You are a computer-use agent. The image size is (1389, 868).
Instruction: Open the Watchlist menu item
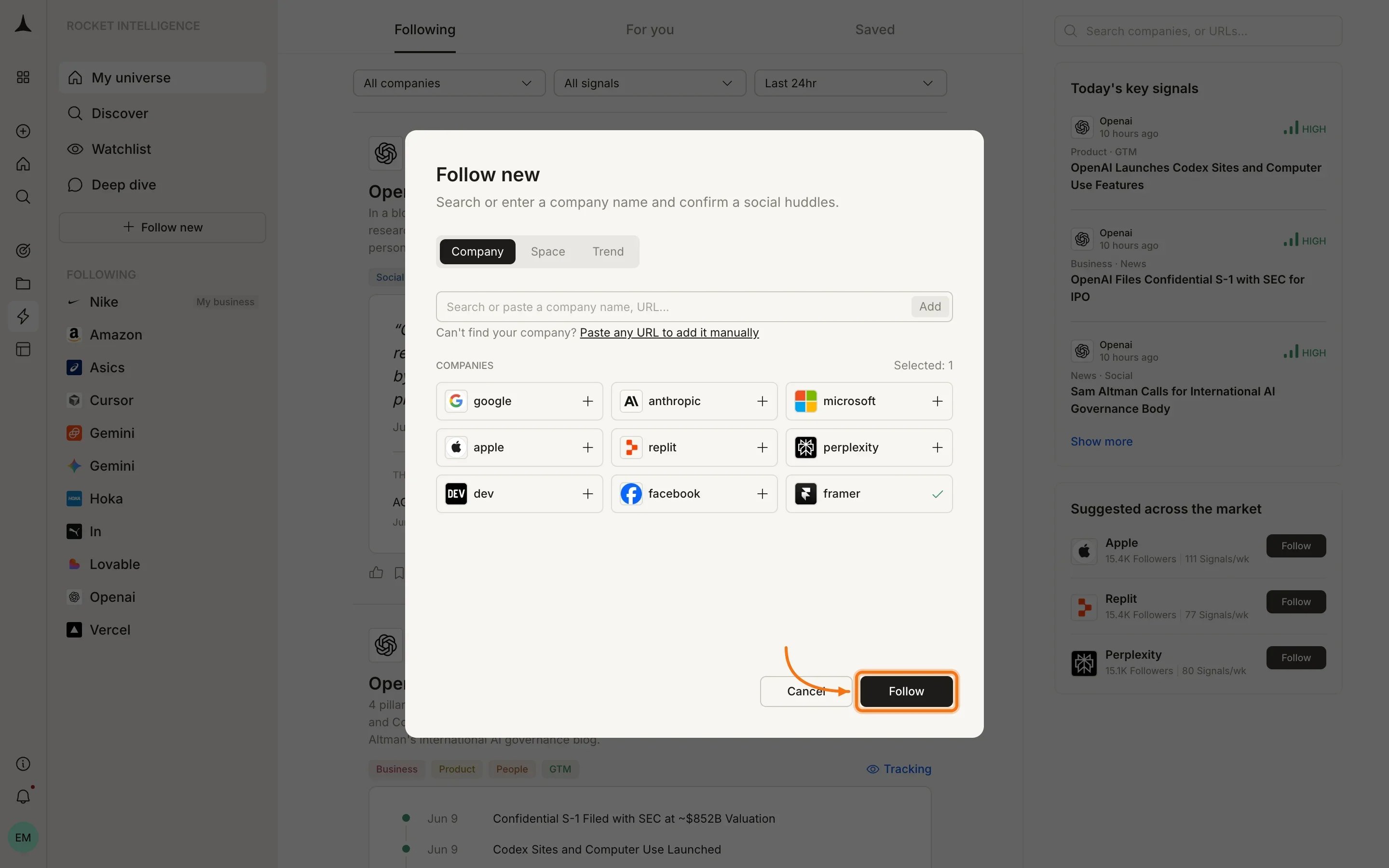pos(163,149)
